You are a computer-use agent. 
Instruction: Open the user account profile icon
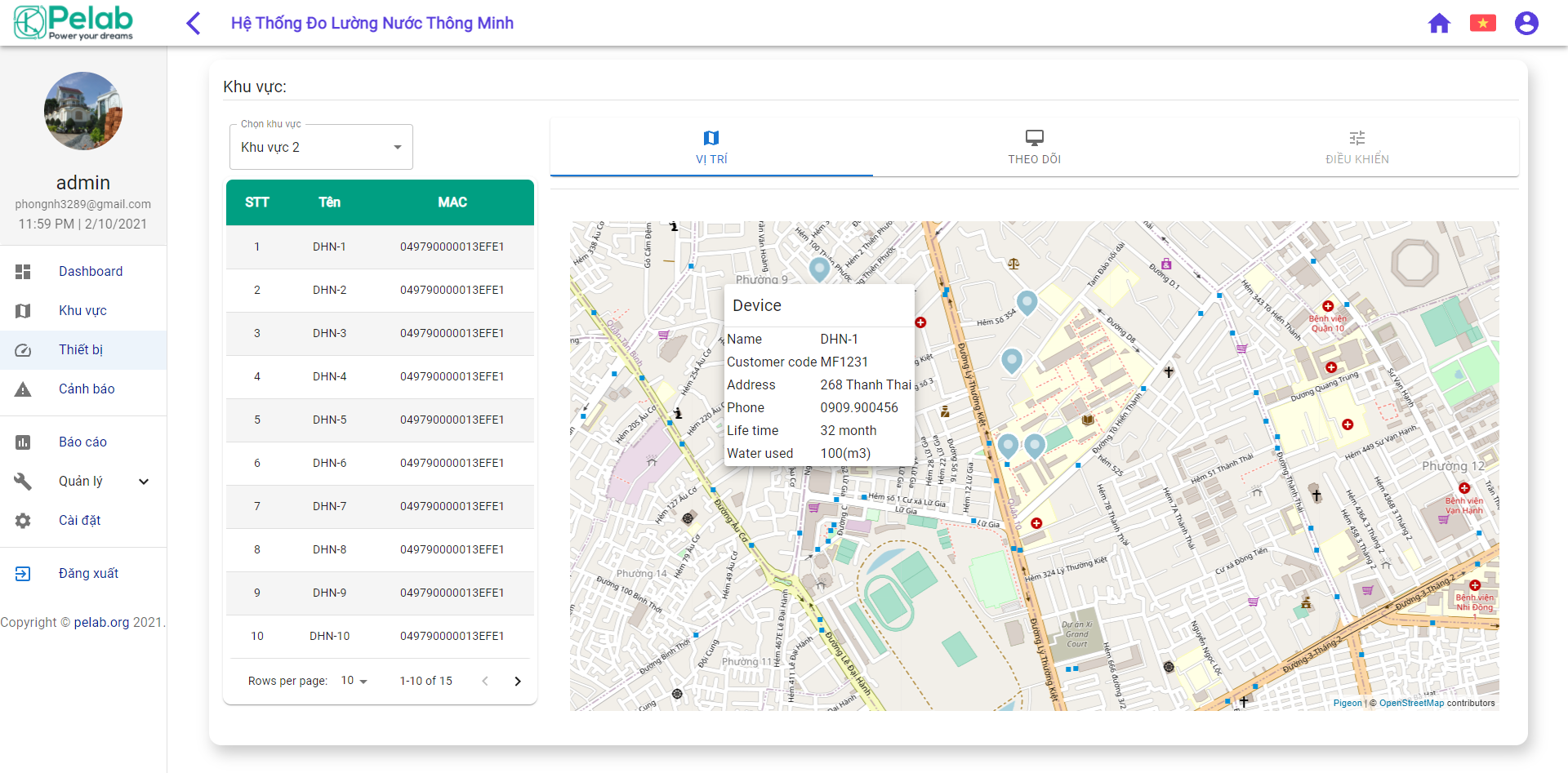click(1526, 23)
